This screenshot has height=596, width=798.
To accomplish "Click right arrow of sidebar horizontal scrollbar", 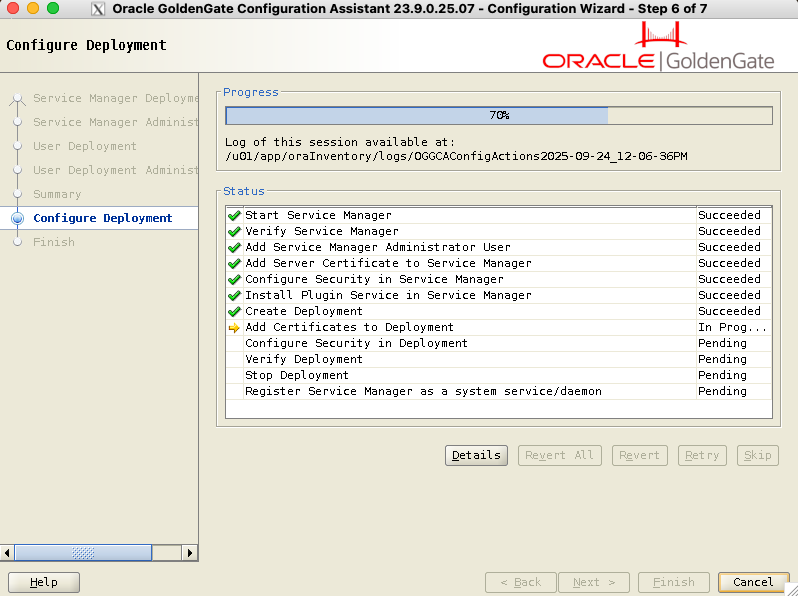I will (x=191, y=552).
